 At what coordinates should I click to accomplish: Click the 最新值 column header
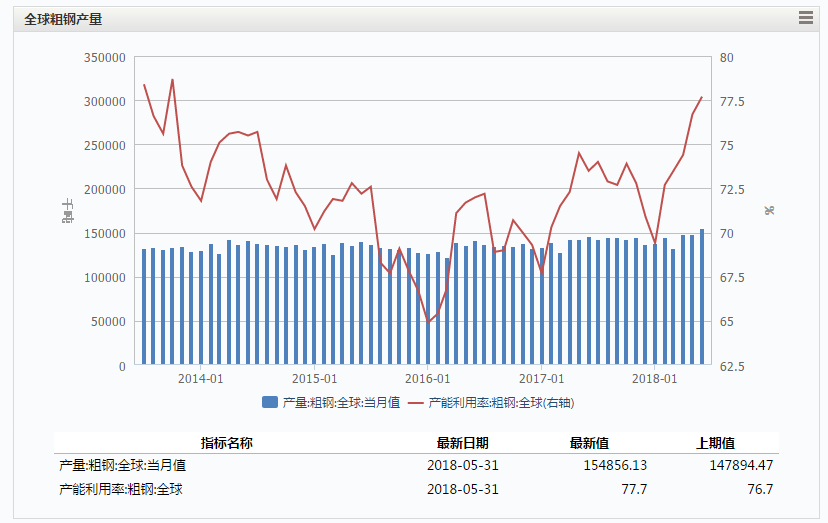point(589,443)
